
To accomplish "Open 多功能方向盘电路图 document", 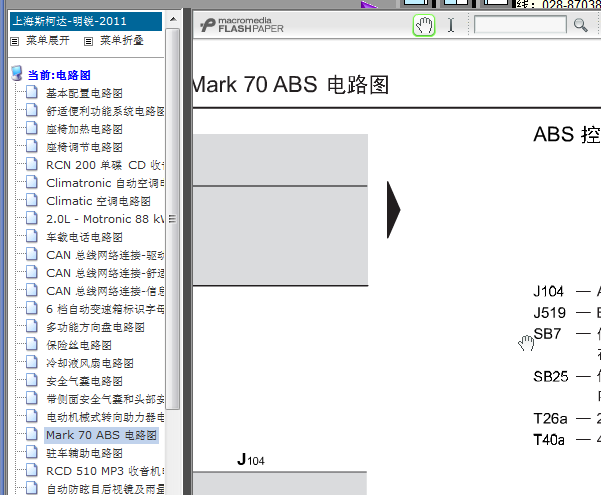I will 95,327.
